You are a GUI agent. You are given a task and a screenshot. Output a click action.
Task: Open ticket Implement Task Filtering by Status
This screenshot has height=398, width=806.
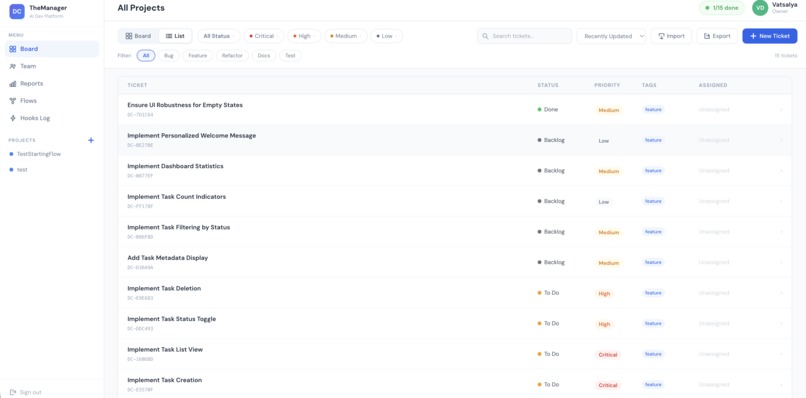178,227
